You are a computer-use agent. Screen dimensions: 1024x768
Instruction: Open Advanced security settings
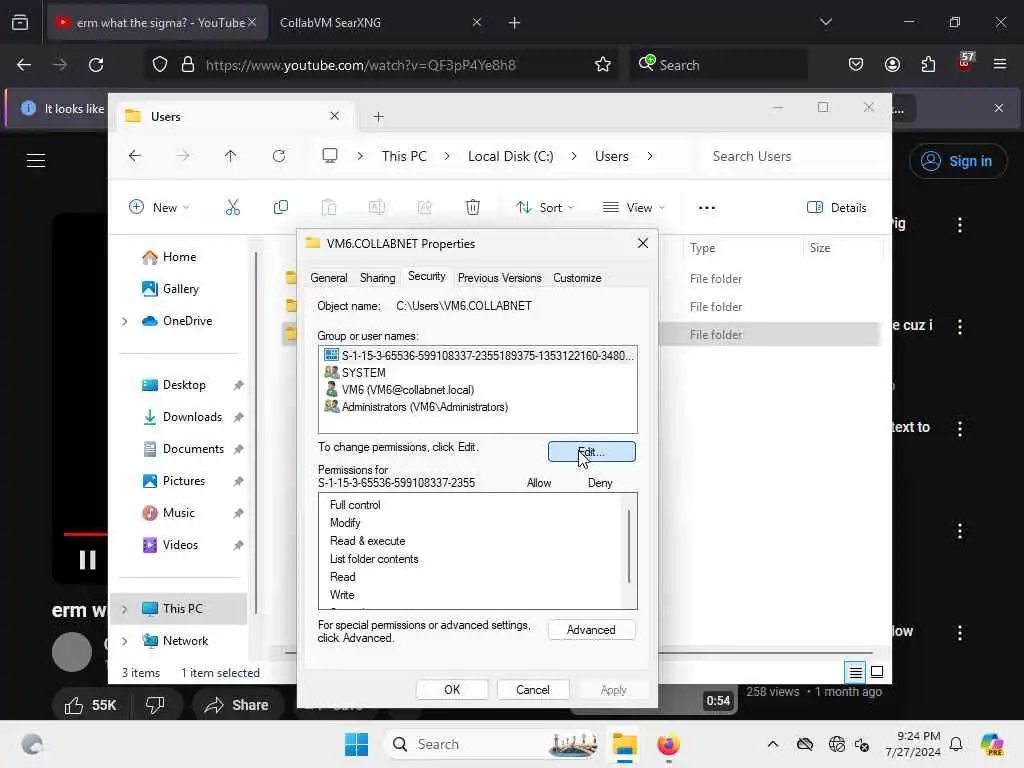point(591,630)
